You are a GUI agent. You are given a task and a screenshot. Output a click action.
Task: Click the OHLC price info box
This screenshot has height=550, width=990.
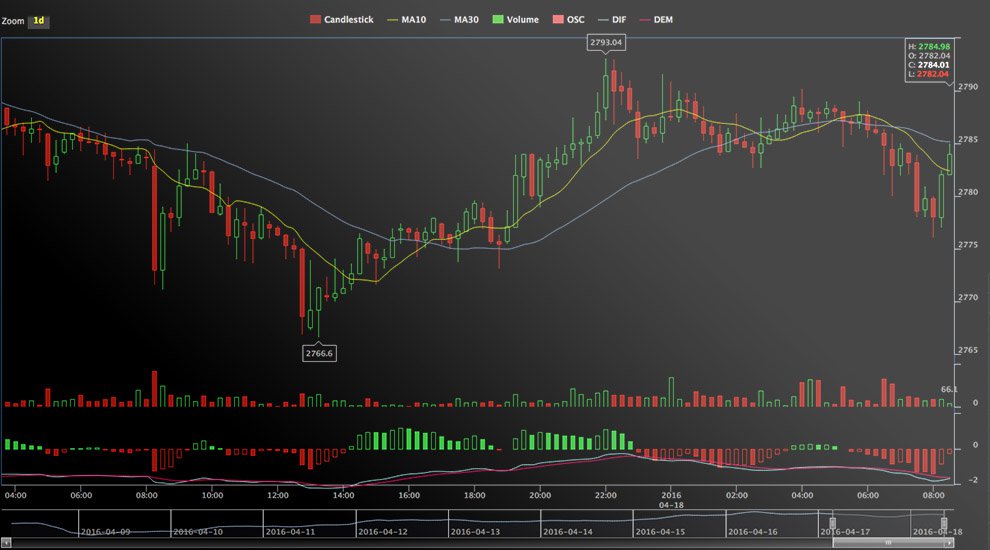point(929,60)
